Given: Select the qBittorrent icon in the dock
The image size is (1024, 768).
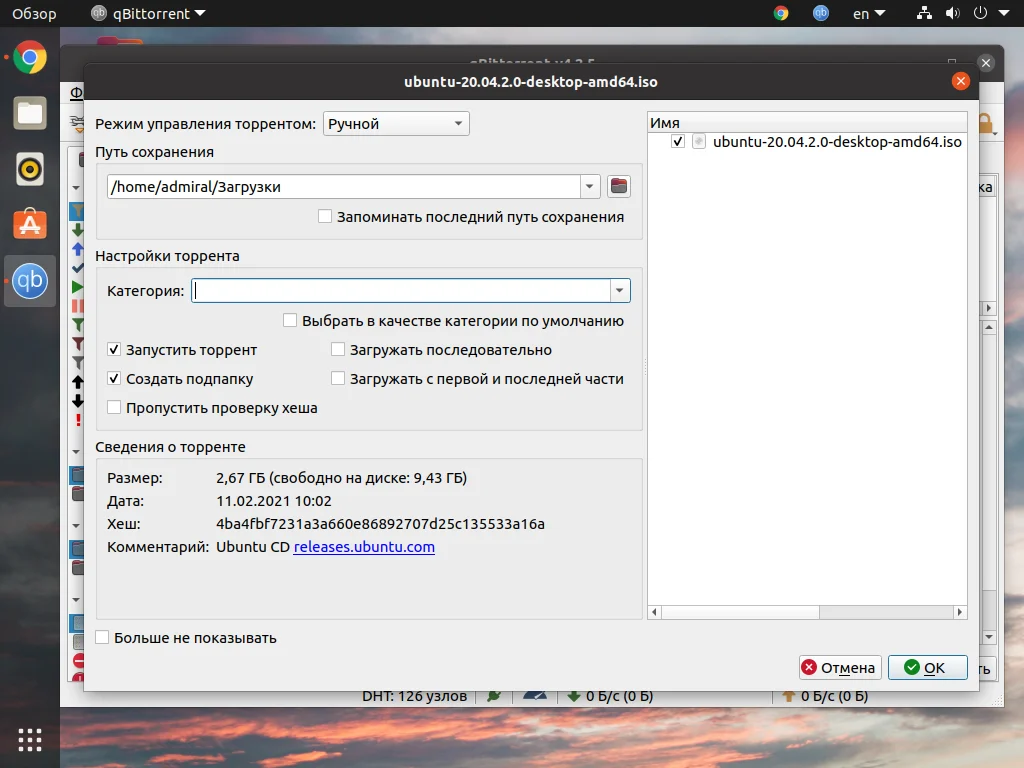Looking at the screenshot, I should pos(29,281).
